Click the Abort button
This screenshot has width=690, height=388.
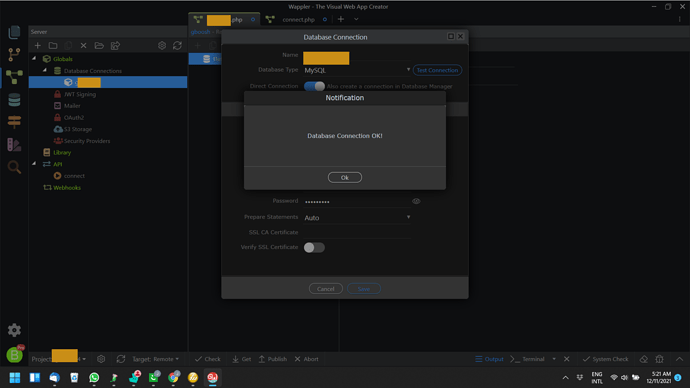[x=306, y=359]
